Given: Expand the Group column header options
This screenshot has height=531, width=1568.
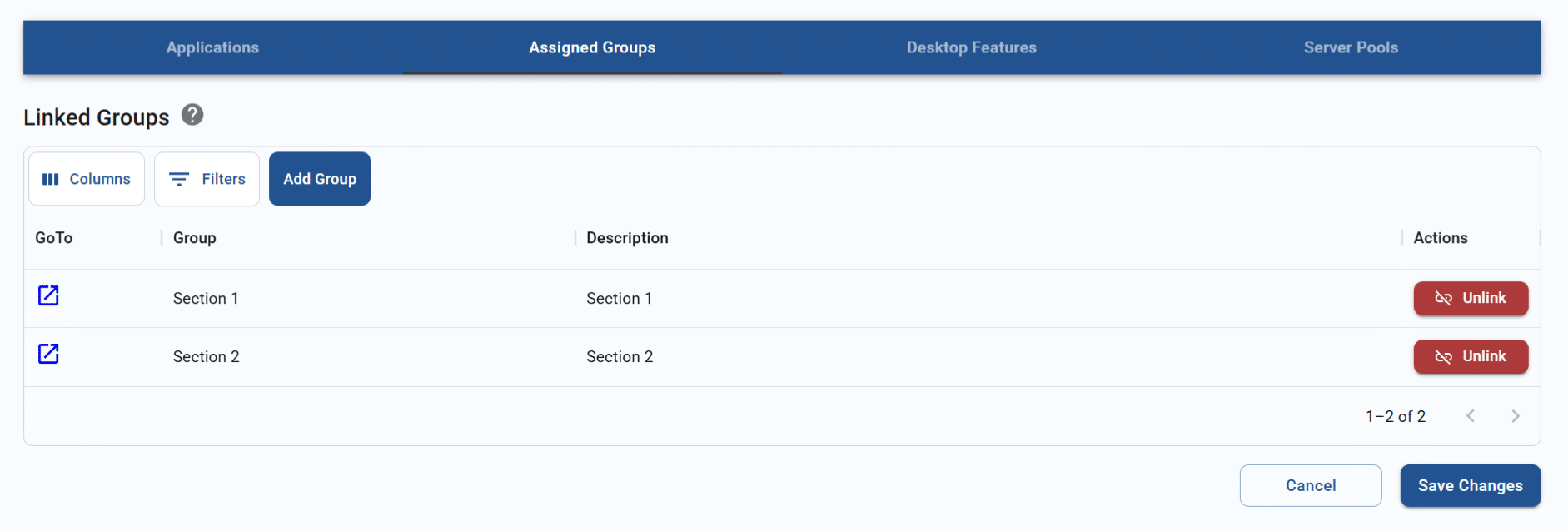Looking at the screenshot, I should (194, 237).
